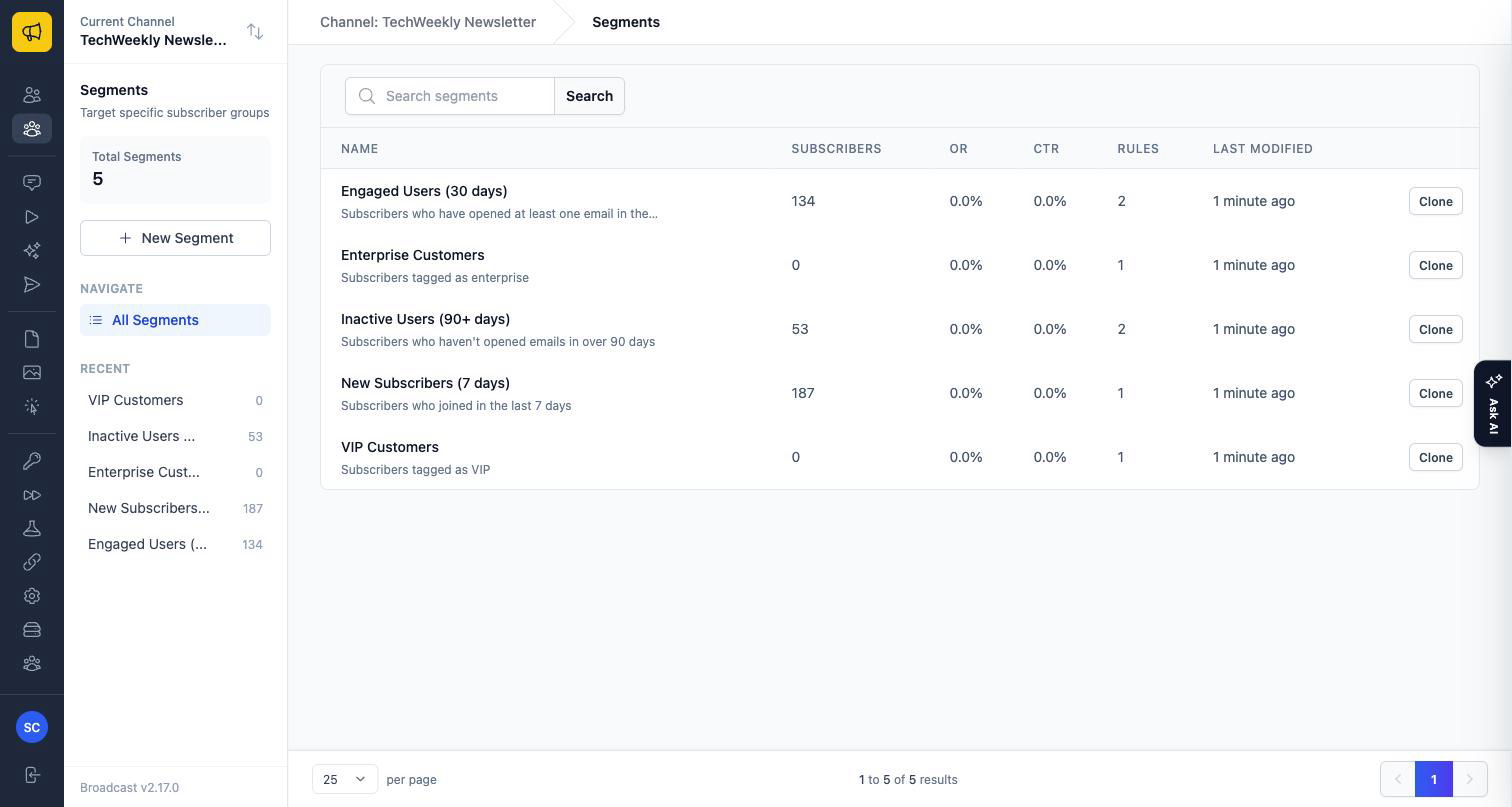The width and height of the screenshot is (1512, 807).
Task: Open the 25 per page dropdown
Action: coord(345,779)
